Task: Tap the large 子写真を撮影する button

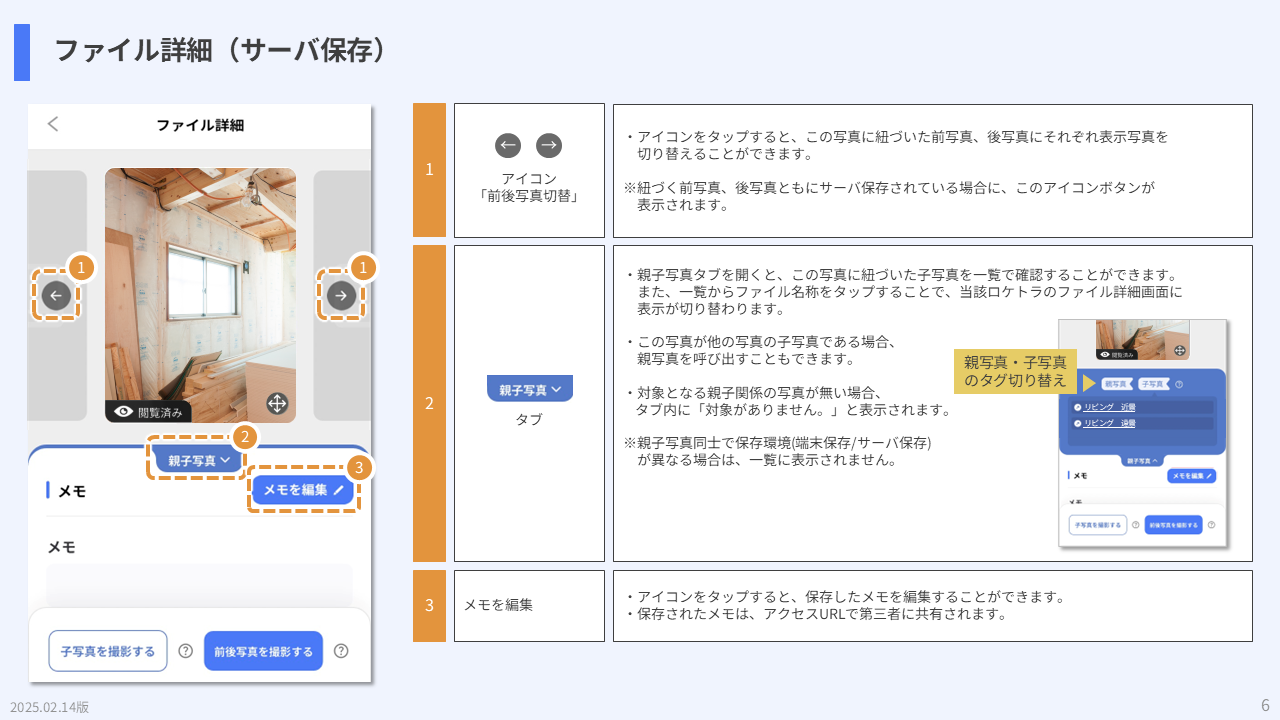Action: coord(108,651)
